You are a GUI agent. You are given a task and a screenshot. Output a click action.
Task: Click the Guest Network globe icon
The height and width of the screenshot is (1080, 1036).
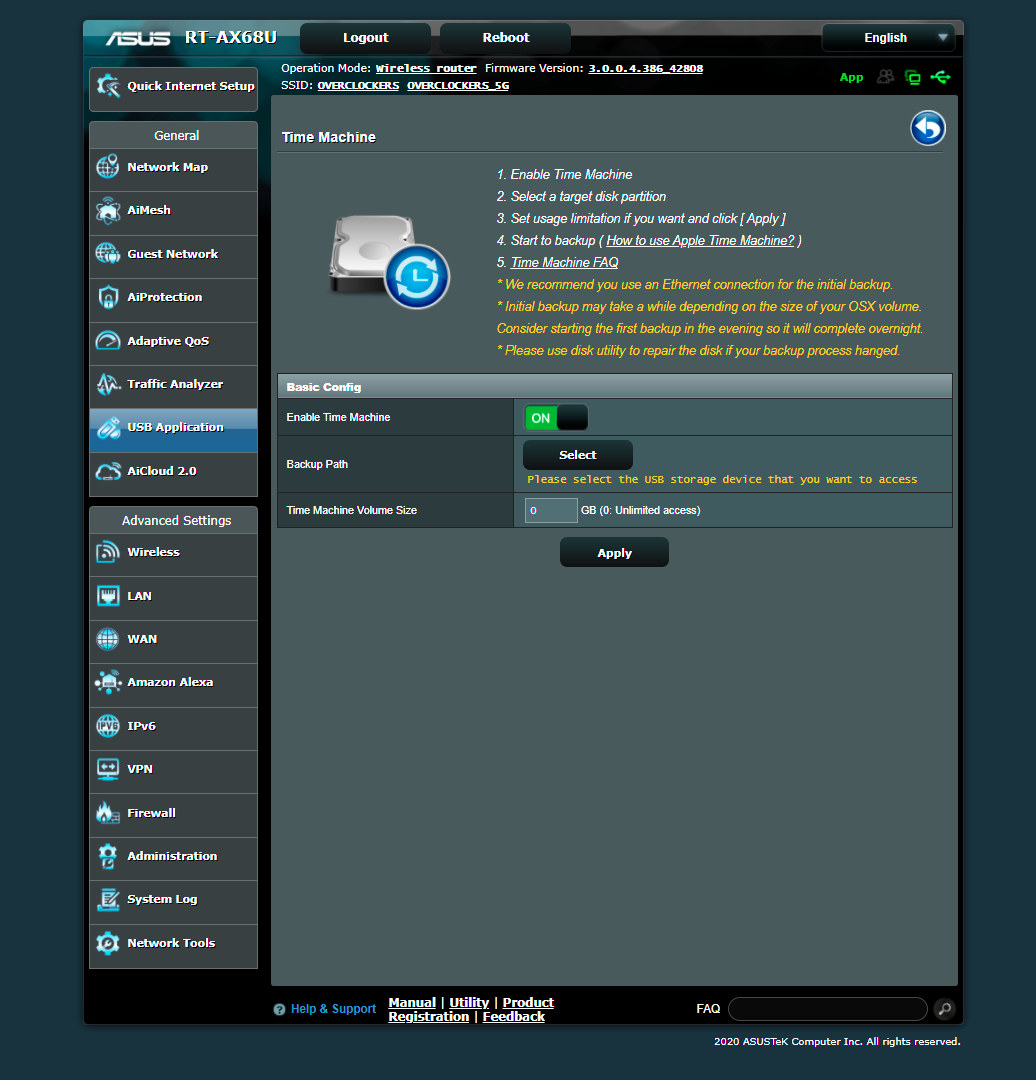pos(107,253)
